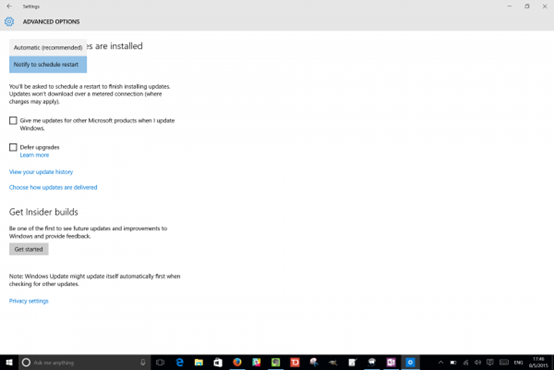Open Action Center notifications icon
This screenshot has height=370, width=554.
[x=490, y=362]
